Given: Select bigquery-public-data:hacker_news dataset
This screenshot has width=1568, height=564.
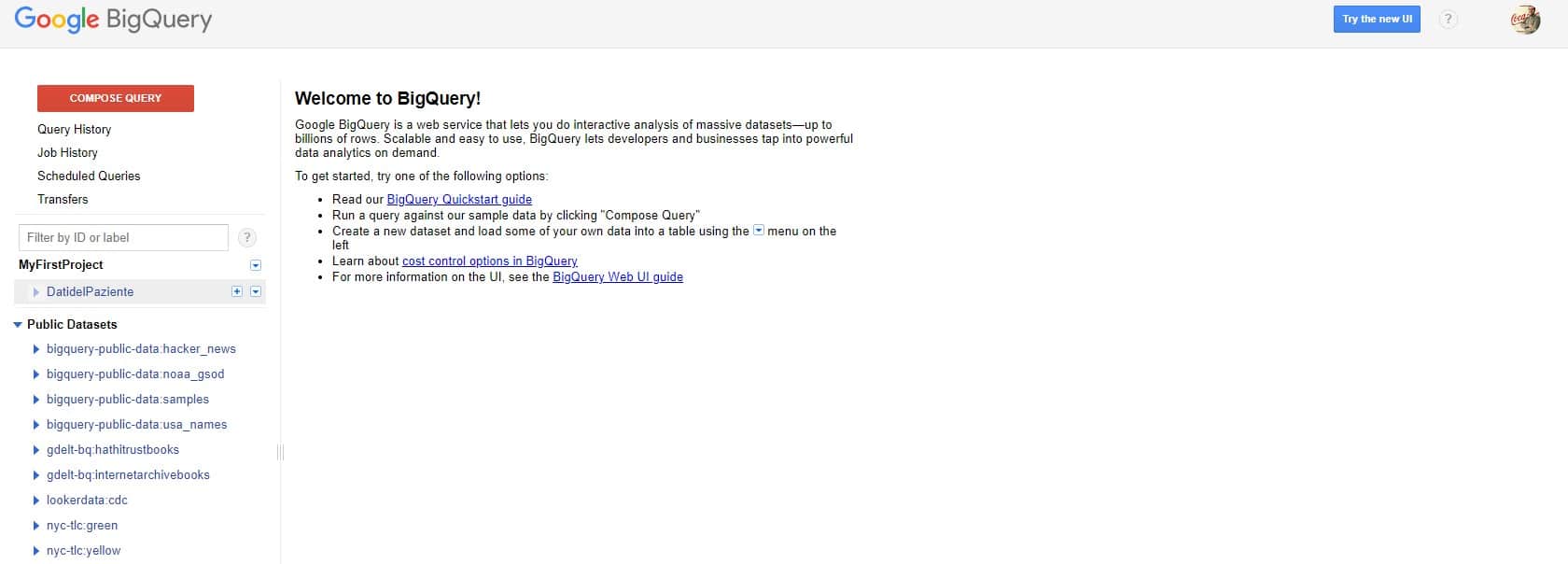Looking at the screenshot, I should (x=141, y=349).
